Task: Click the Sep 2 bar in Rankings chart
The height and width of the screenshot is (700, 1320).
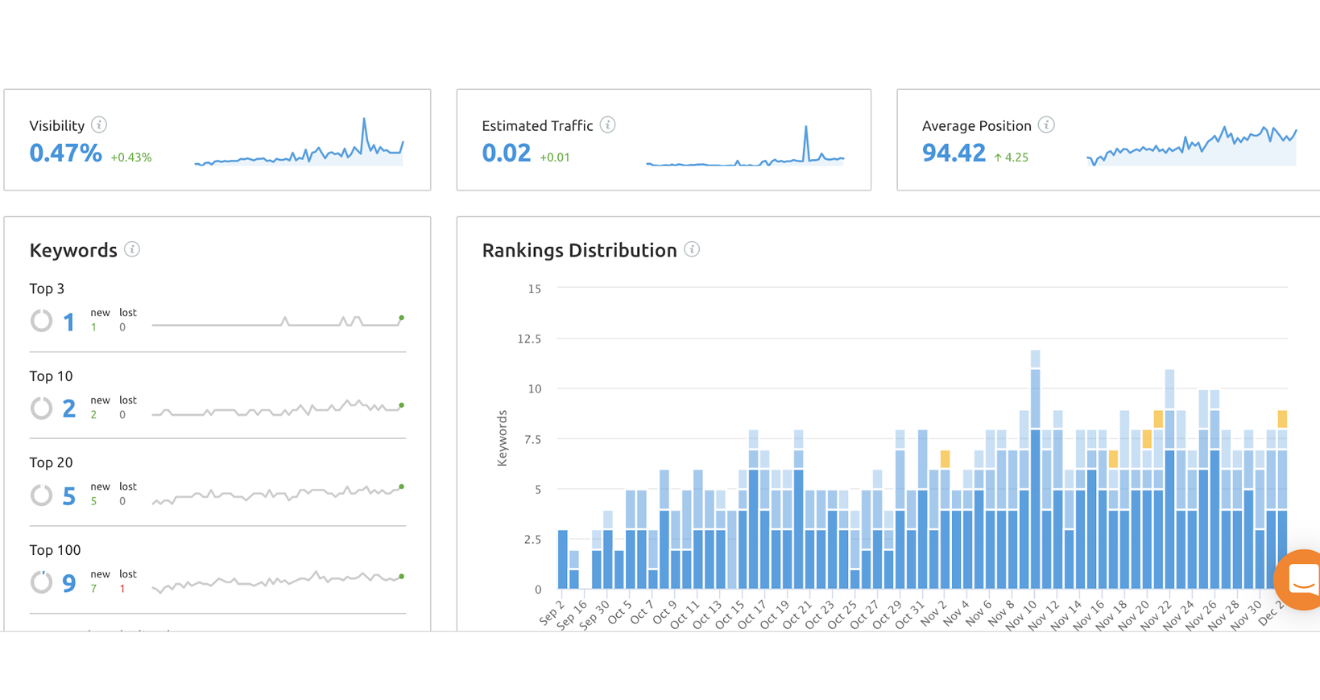Action: click(563, 560)
